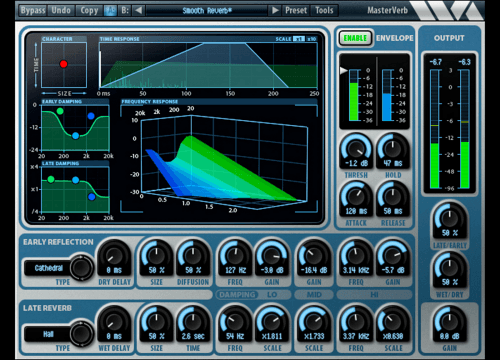Switch to the B preset slot
Viewport: 500px width, 360px height.
click(x=125, y=10)
